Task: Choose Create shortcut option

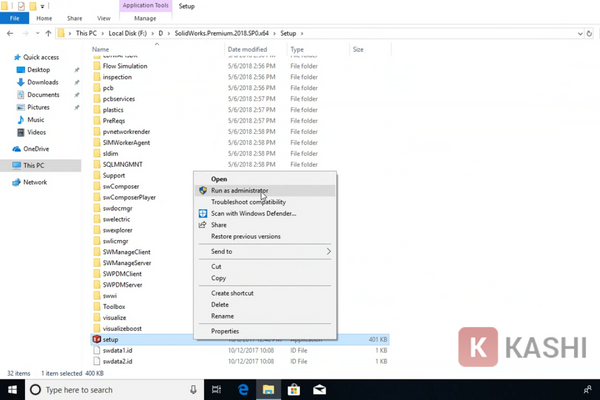Action: click(x=265, y=293)
